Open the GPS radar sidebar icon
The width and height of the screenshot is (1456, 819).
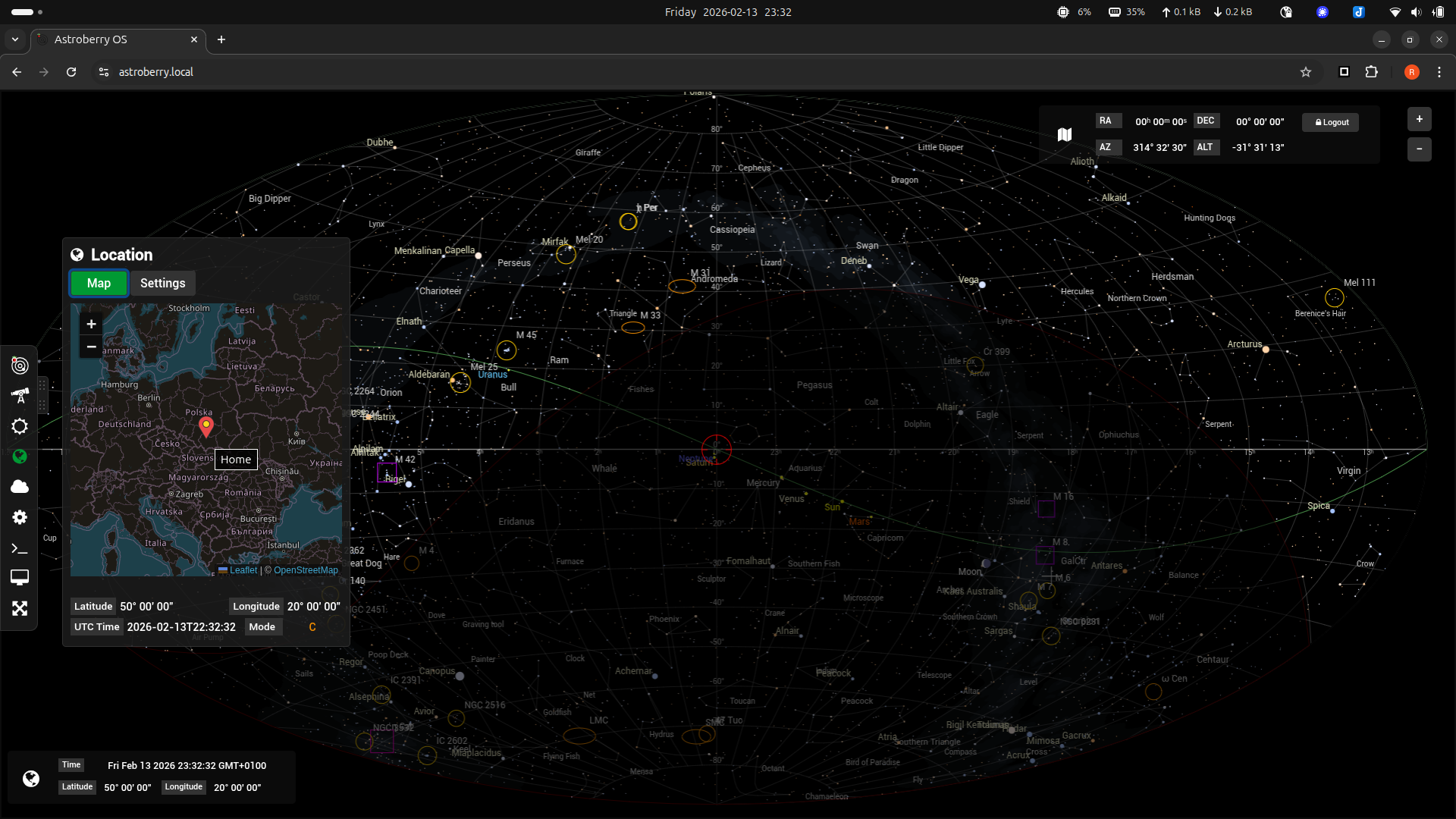point(20,366)
